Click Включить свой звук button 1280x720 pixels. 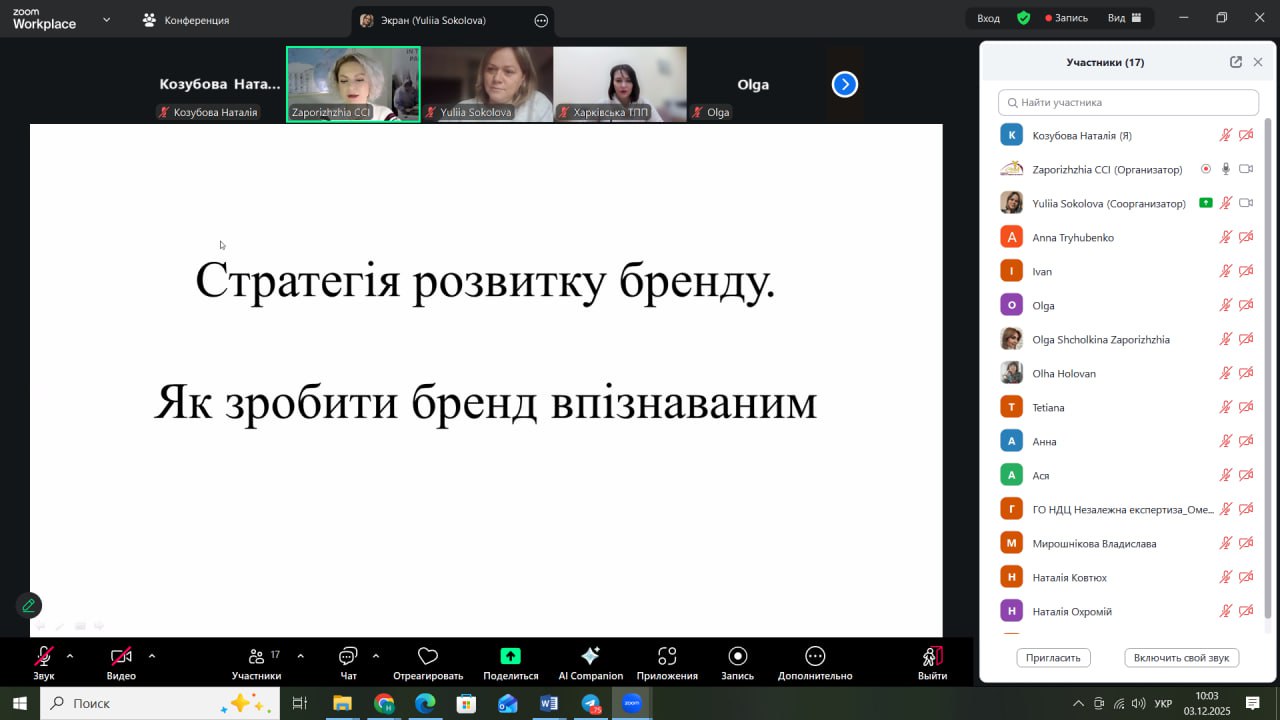(1181, 657)
